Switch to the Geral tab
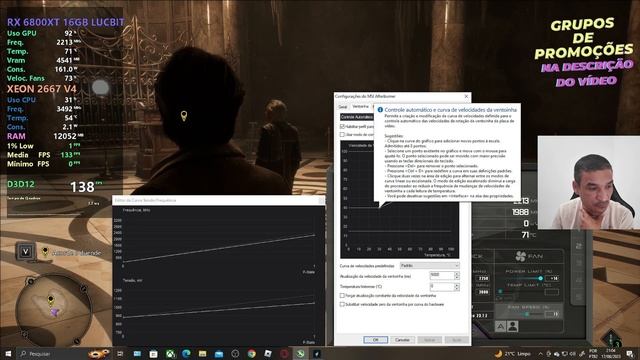 coord(342,107)
